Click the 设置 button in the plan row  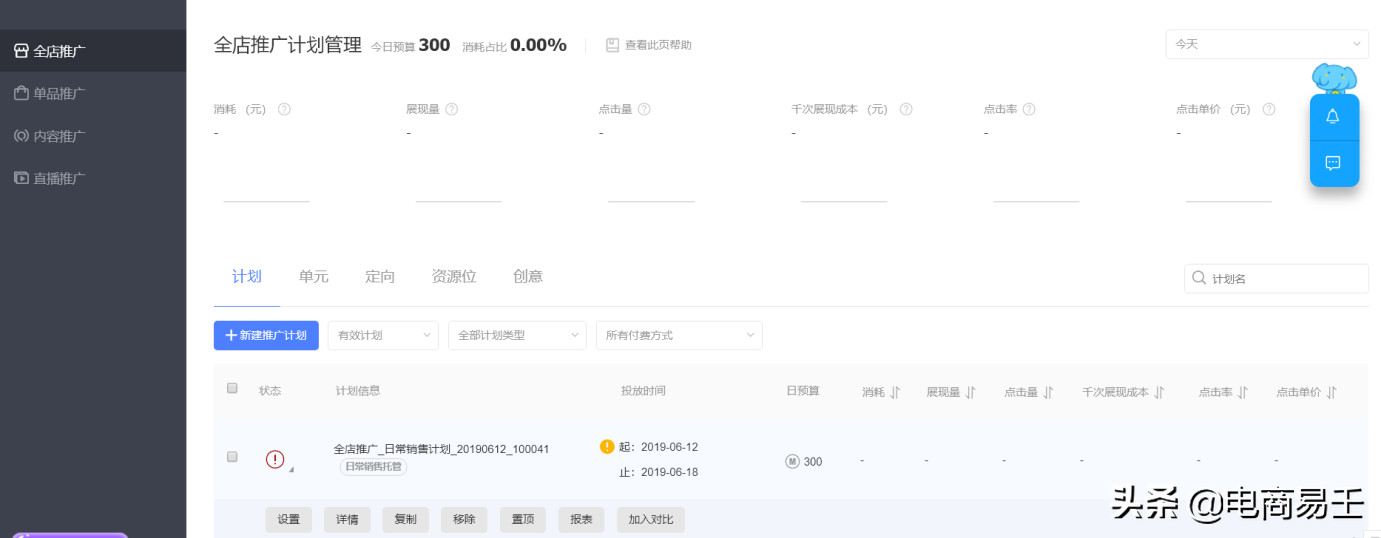tap(289, 520)
